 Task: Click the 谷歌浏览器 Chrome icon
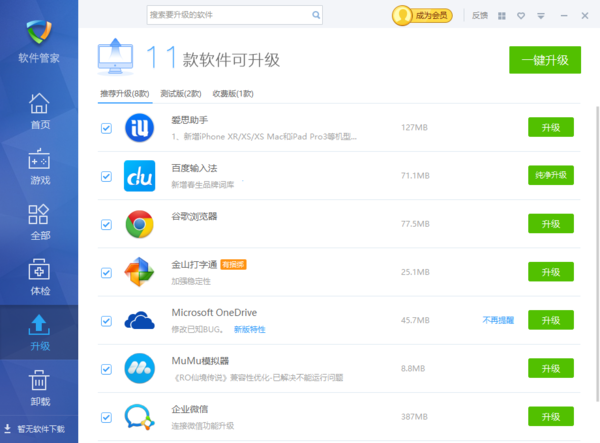140,224
